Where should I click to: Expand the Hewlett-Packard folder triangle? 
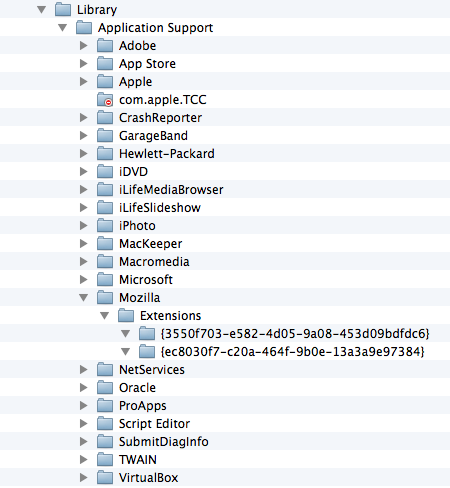point(84,154)
